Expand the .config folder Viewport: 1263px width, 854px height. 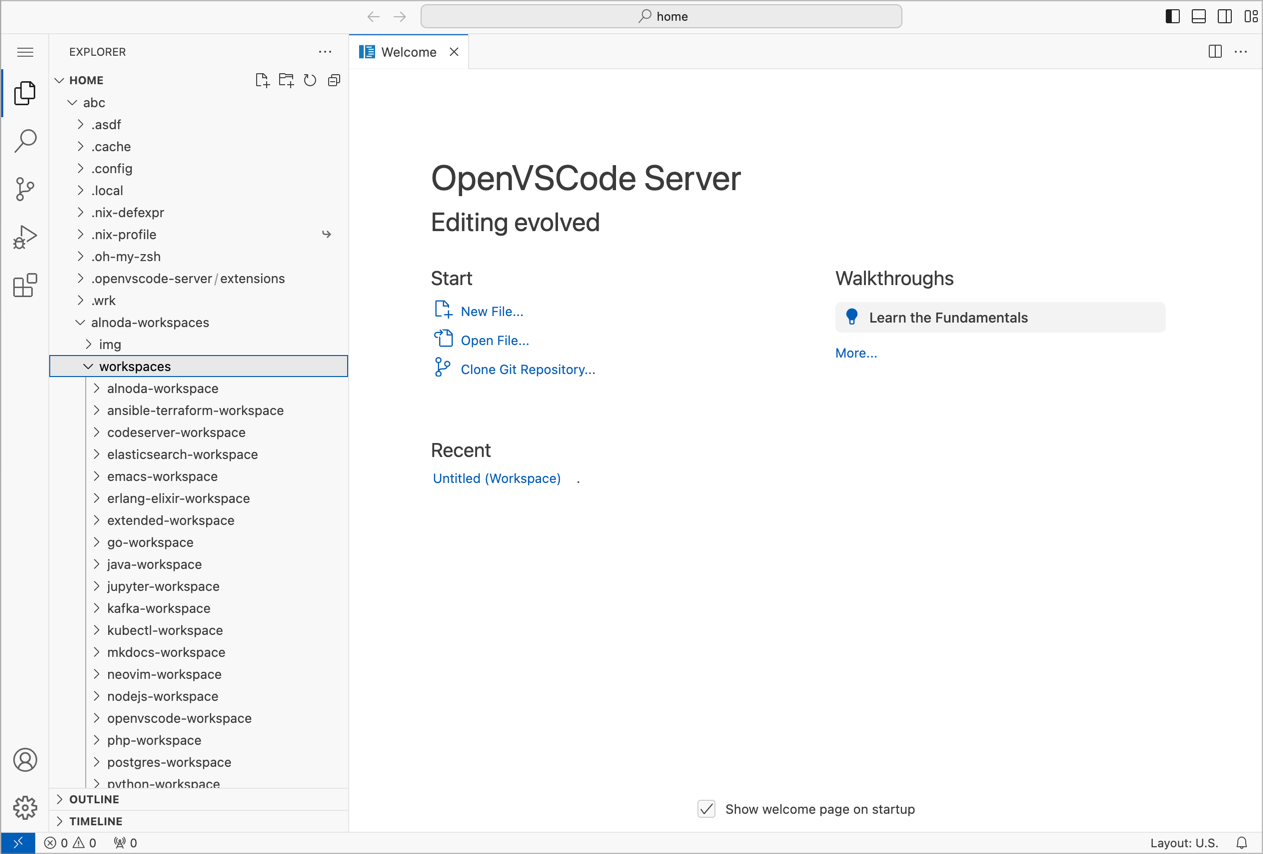(x=199, y=169)
